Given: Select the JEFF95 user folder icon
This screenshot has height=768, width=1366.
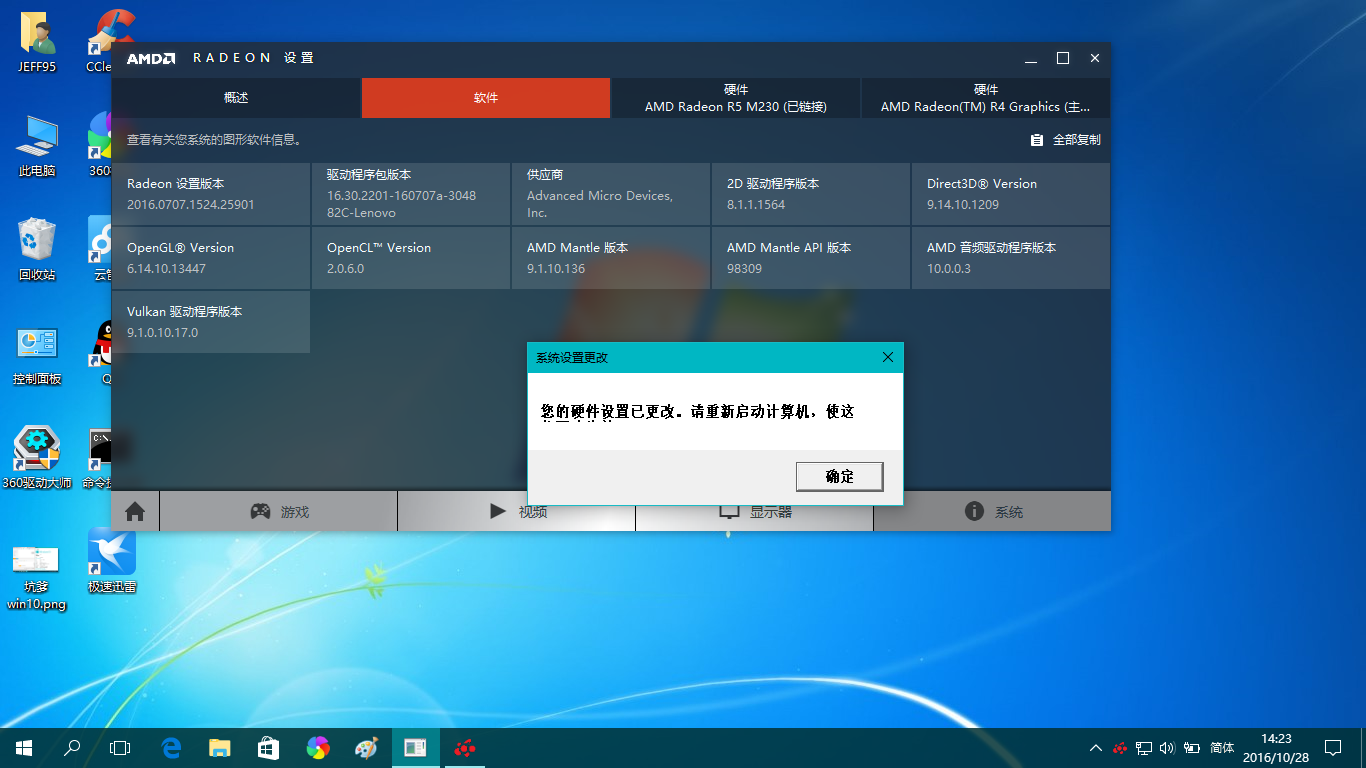Looking at the screenshot, I should pyautogui.click(x=37, y=43).
